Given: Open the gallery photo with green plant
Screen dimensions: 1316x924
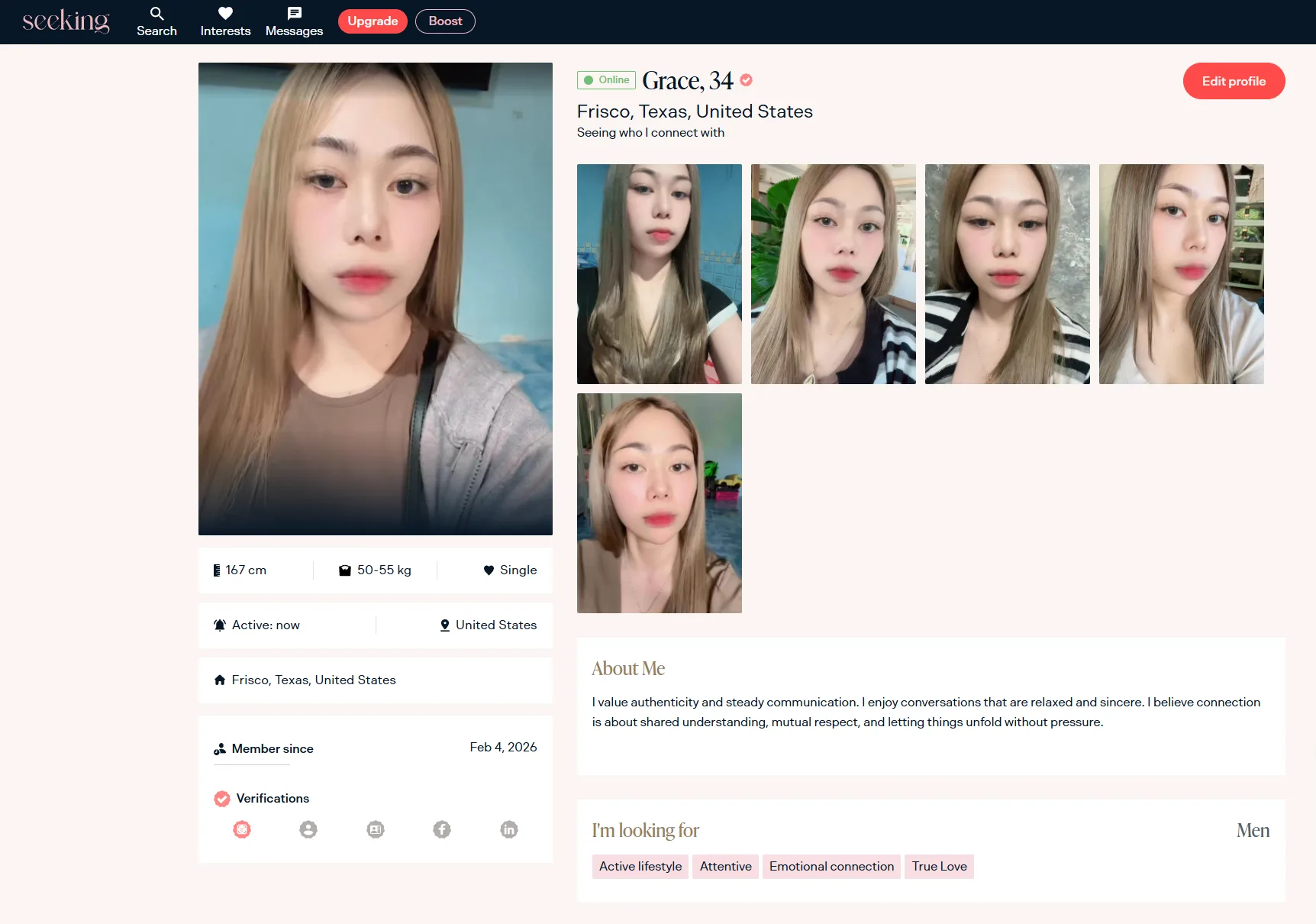Looking at the screenshot, I should tap(834, 274).
